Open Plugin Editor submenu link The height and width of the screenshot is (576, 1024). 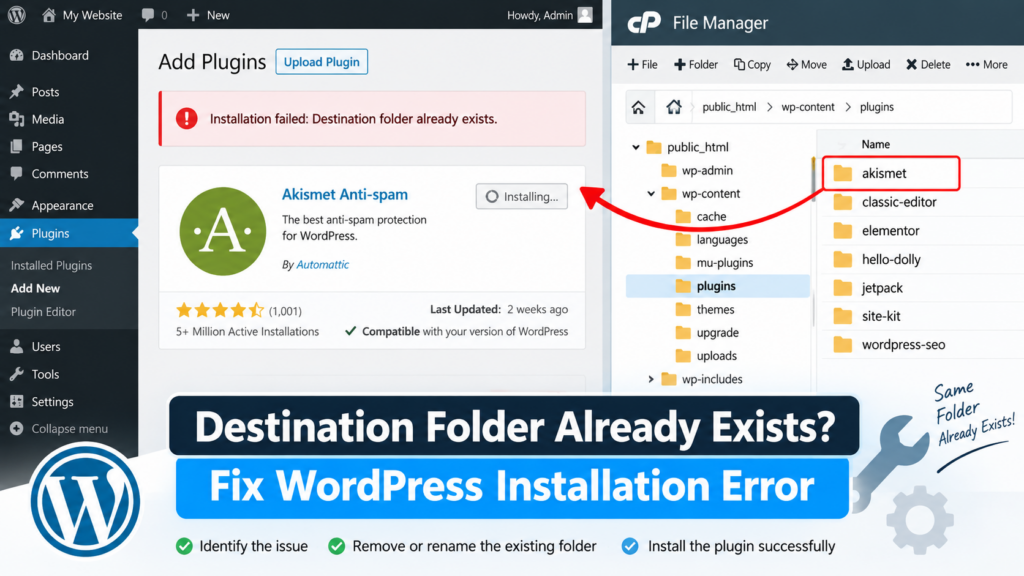pyautogui.click(x=43, y=312)
